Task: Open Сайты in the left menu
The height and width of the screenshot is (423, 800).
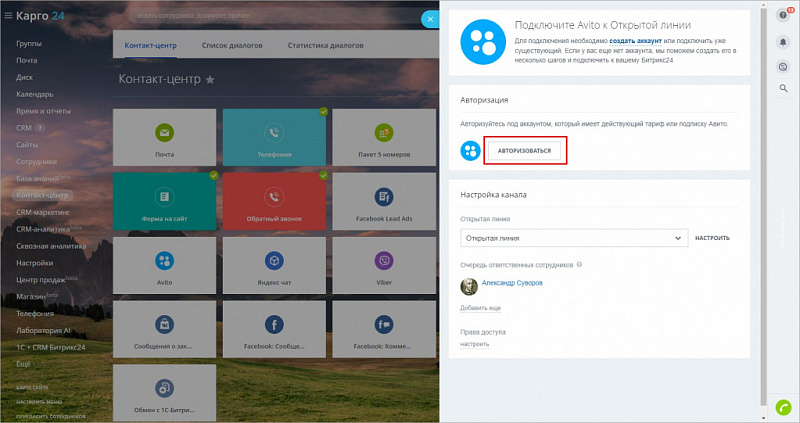Action: click(x=27, y=145)
